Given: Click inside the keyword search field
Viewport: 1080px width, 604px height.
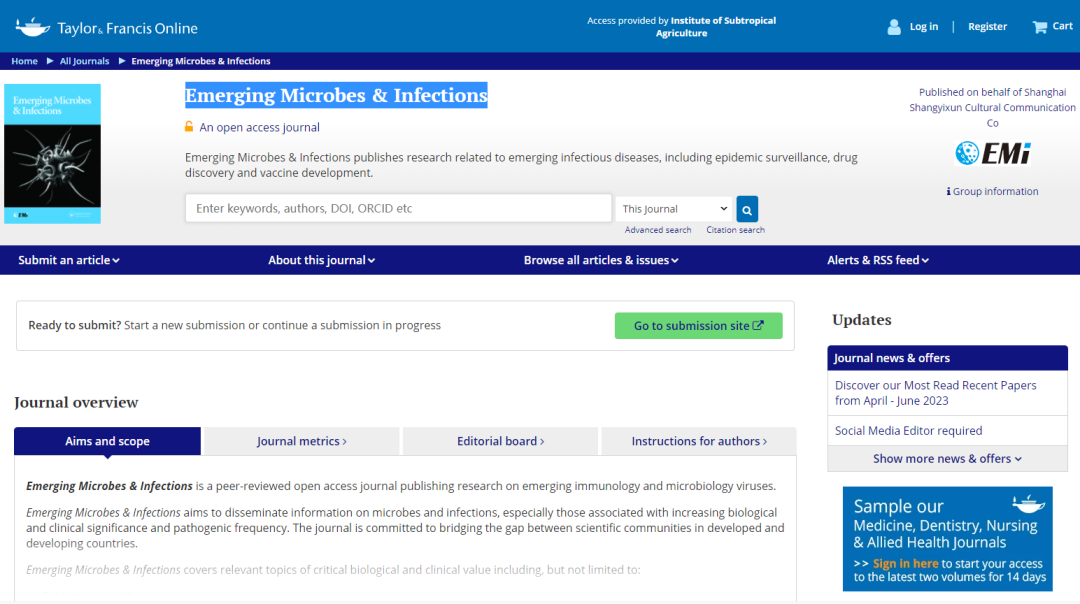Looking at the screenshot, I should point(398,208).
